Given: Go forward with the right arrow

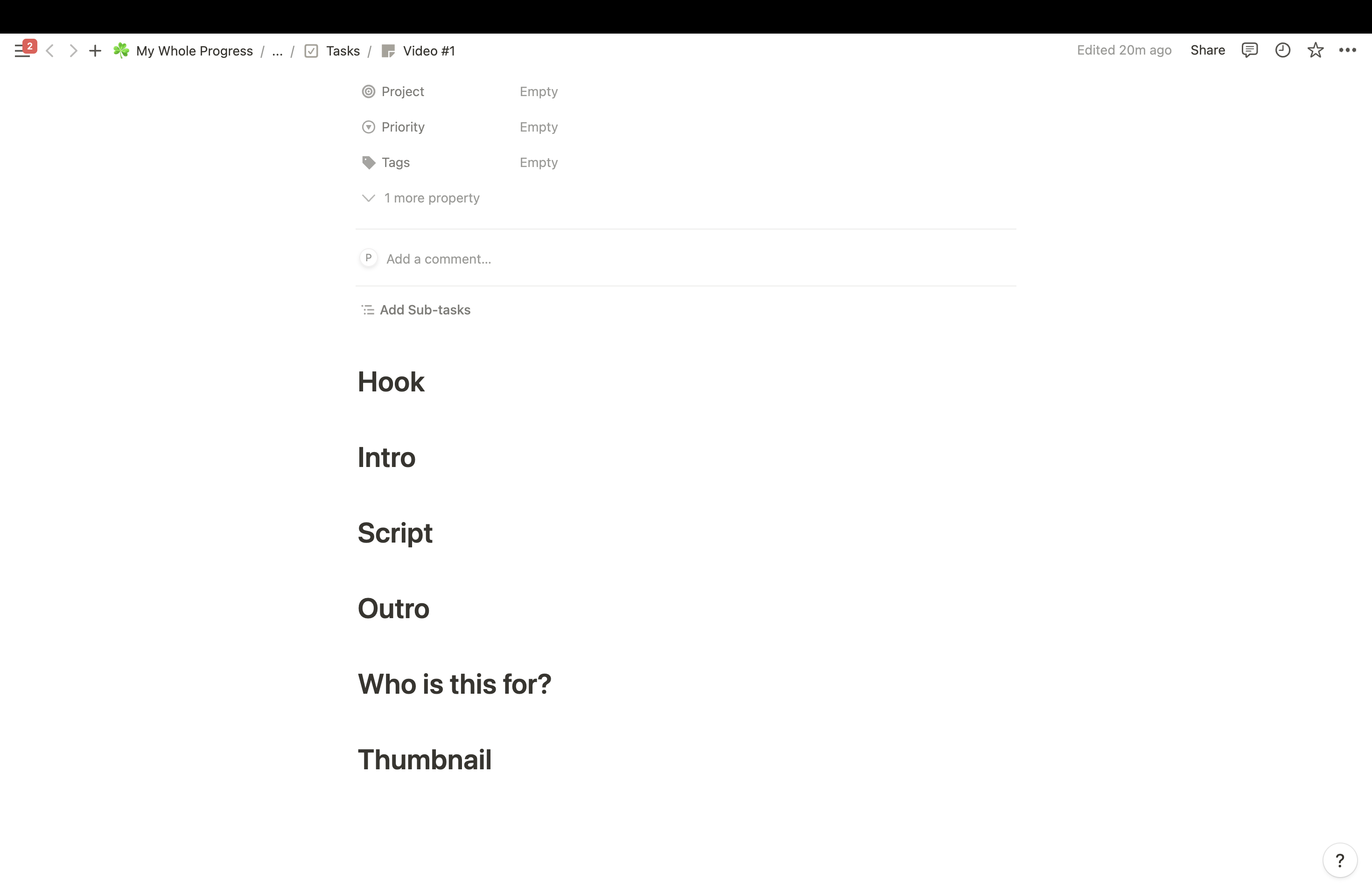Looking at the screenshot, I should click(73, 51).
